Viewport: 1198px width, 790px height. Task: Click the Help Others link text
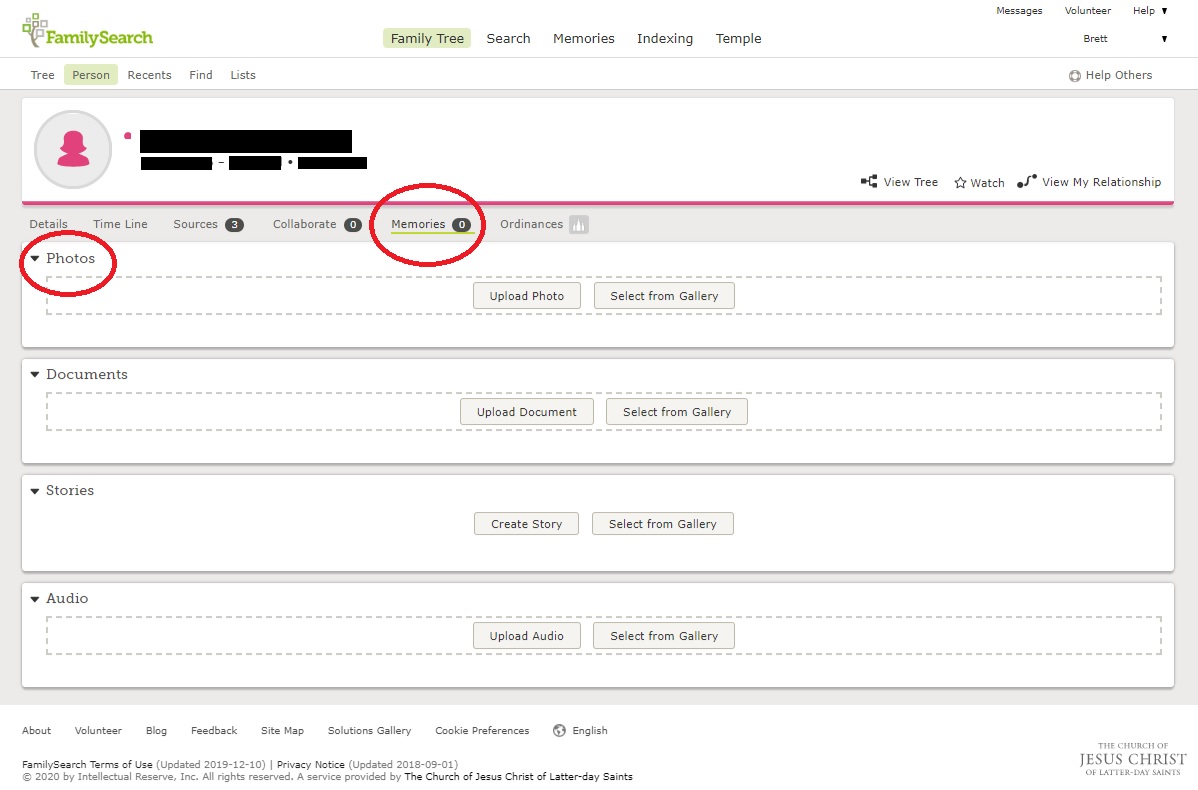coord(1119,75)
